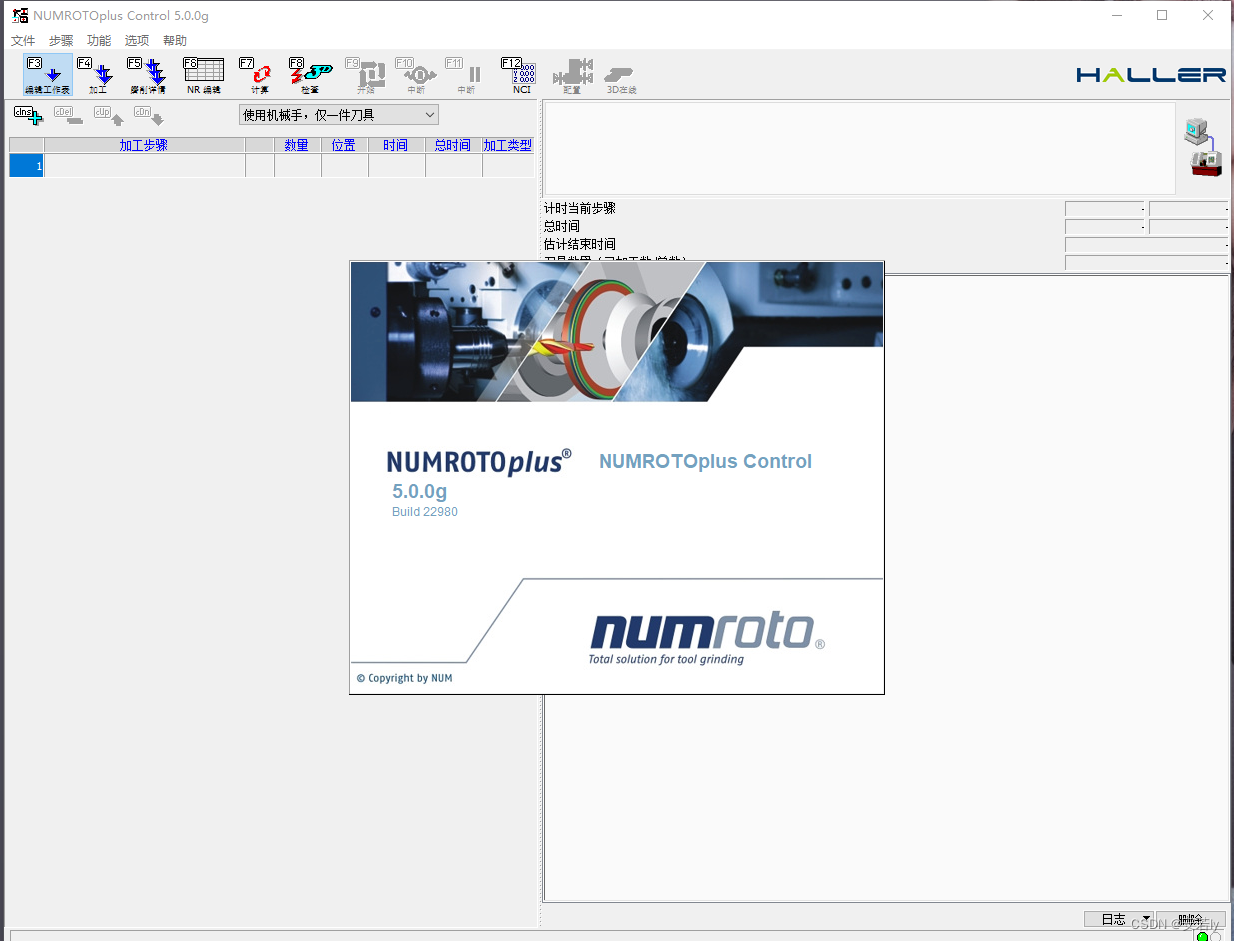Screen dimensions: 1234x941
Task: Open the robot usage mode dropdown
Action: pyautogui.click(x=339, y=115)
